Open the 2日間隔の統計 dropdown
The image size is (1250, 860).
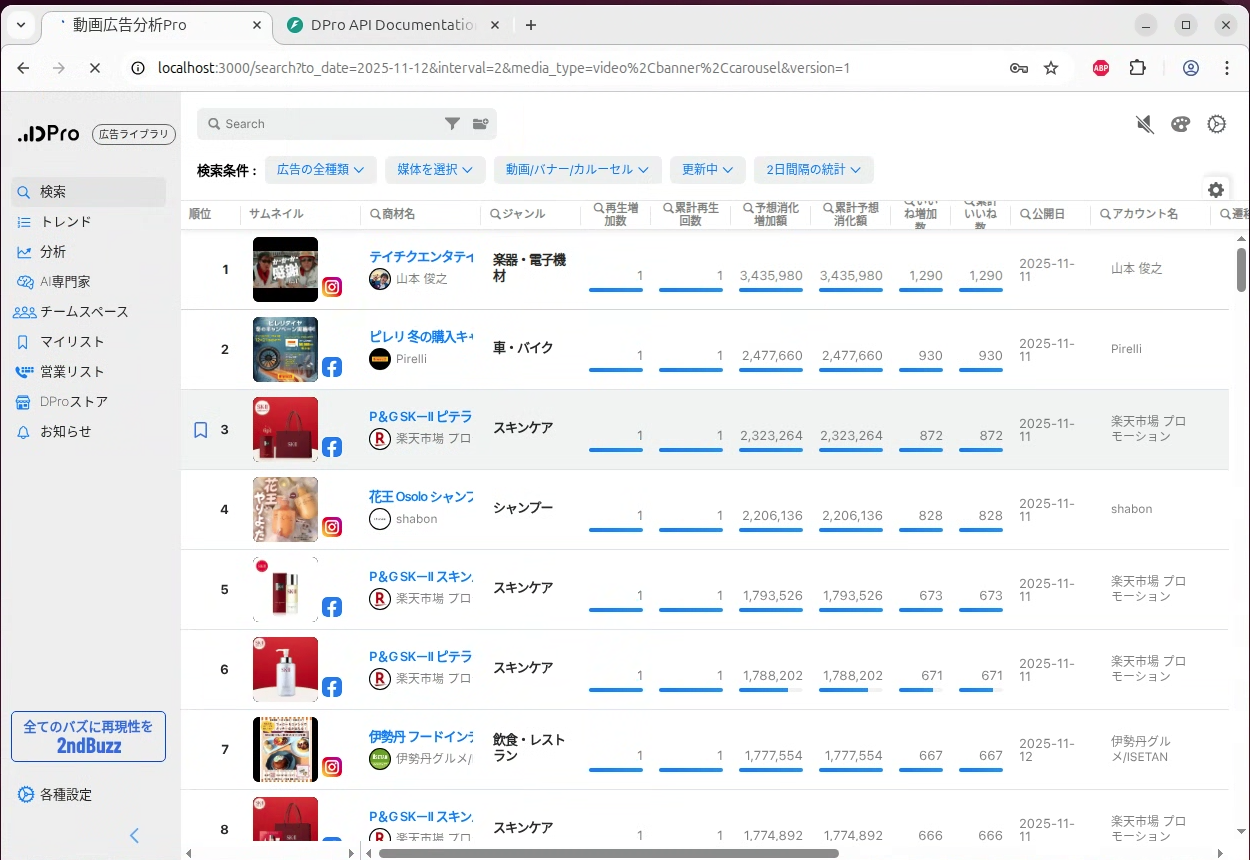(814, 170)
